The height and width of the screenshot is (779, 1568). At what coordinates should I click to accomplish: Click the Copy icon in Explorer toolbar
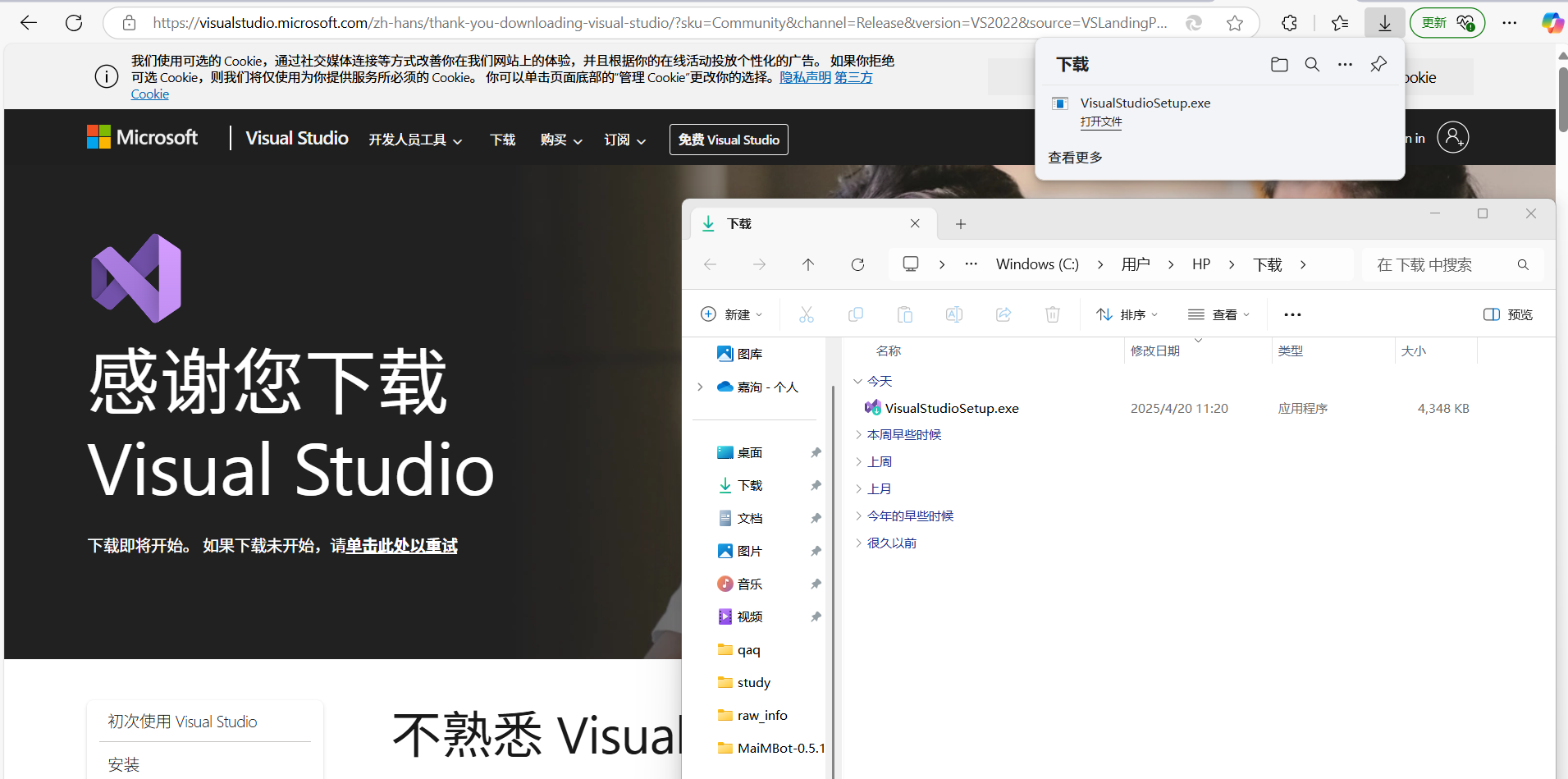[x=856, y=314]
